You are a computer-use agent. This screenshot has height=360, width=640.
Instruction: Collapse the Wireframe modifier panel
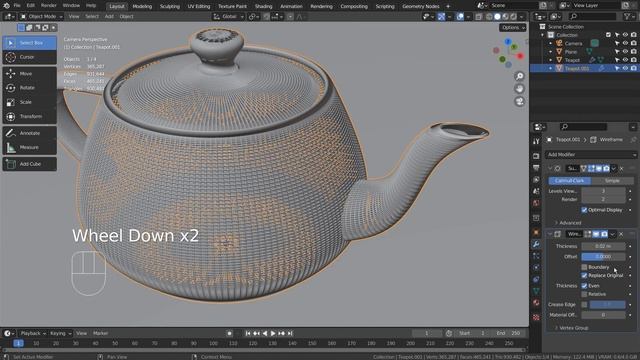pyautogui.click(x=550, y=234)
